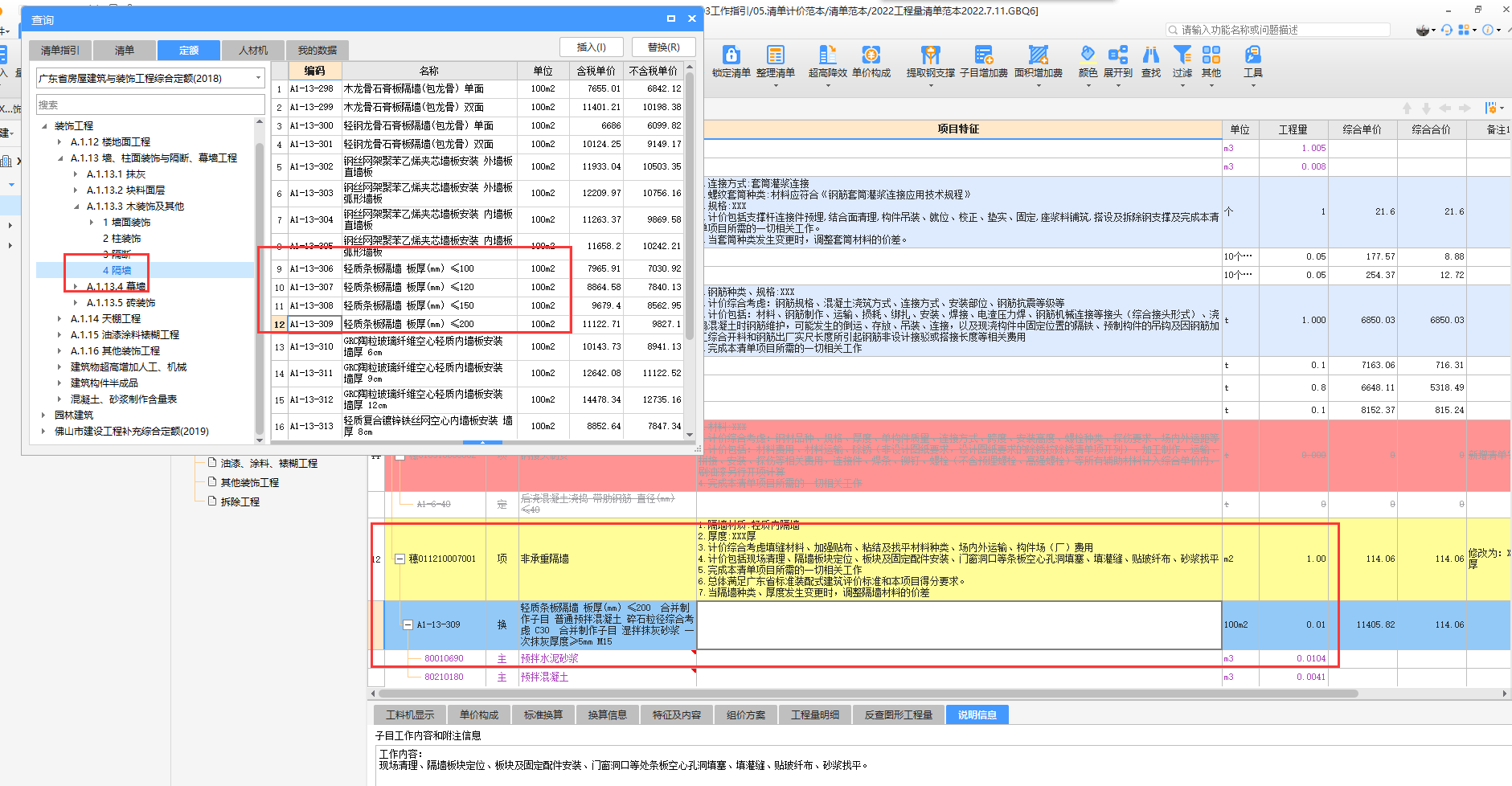Open the info help icon
The image size is (1512, 786).
click(1488, 30)
